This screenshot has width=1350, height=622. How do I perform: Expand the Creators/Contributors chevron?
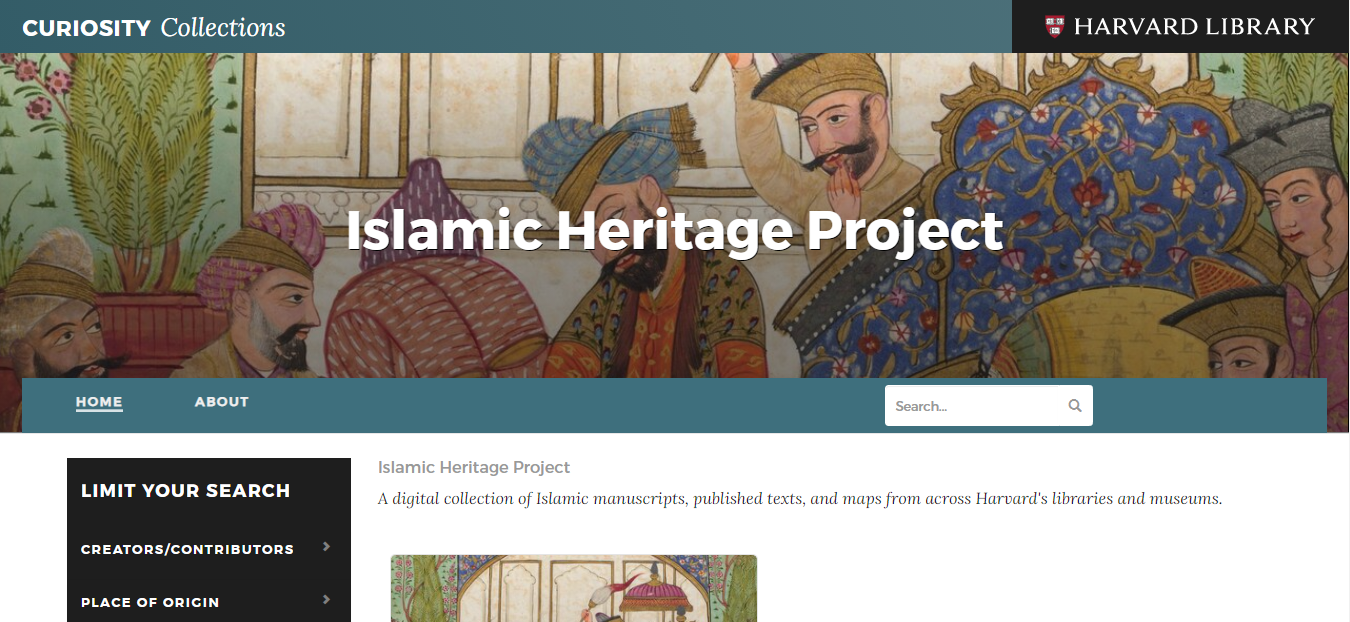[326, 547]
